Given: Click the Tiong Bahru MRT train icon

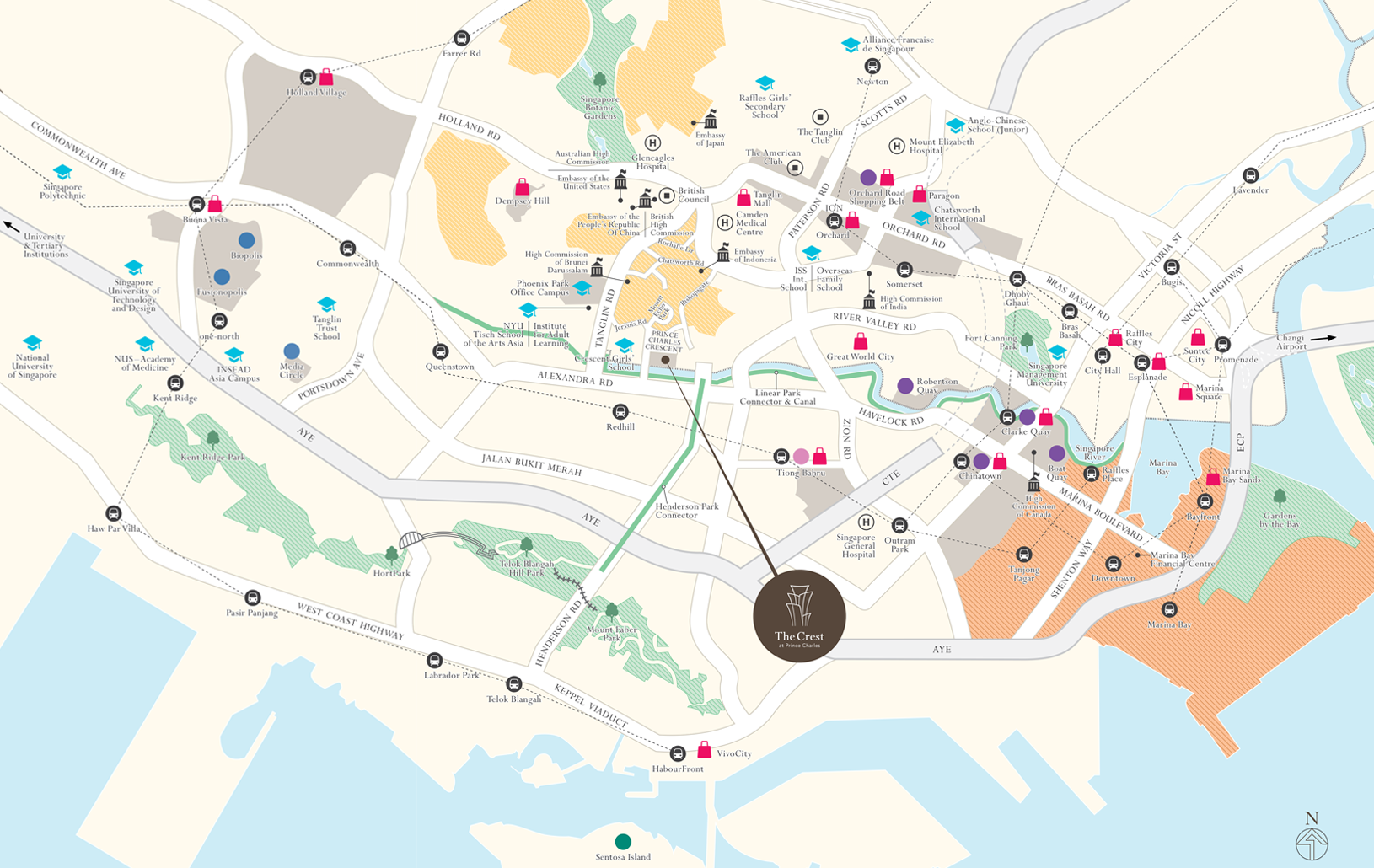Looking at the screenshot, I should (781, 457).
